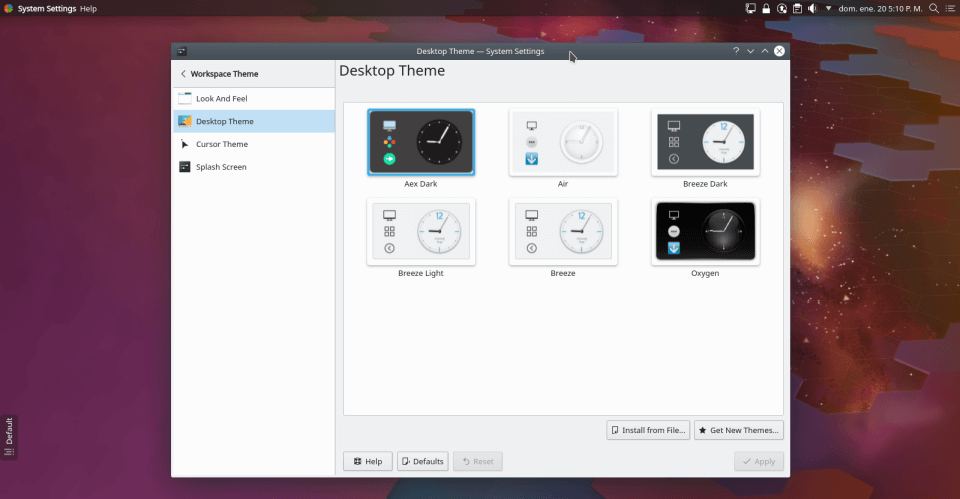
Task: Click the date and time clock
Action: click(880, 9)
